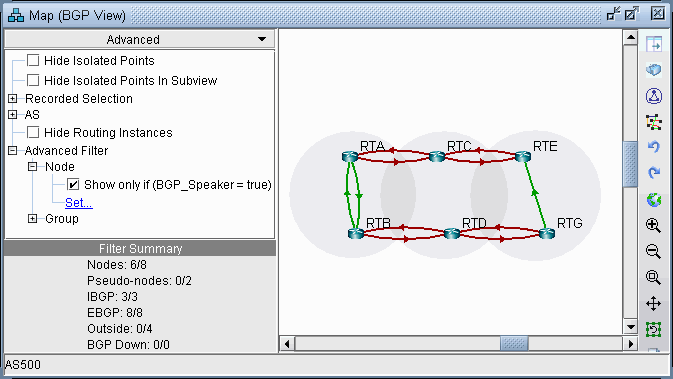Click the green link between RTE and RTG

[535, 194]
